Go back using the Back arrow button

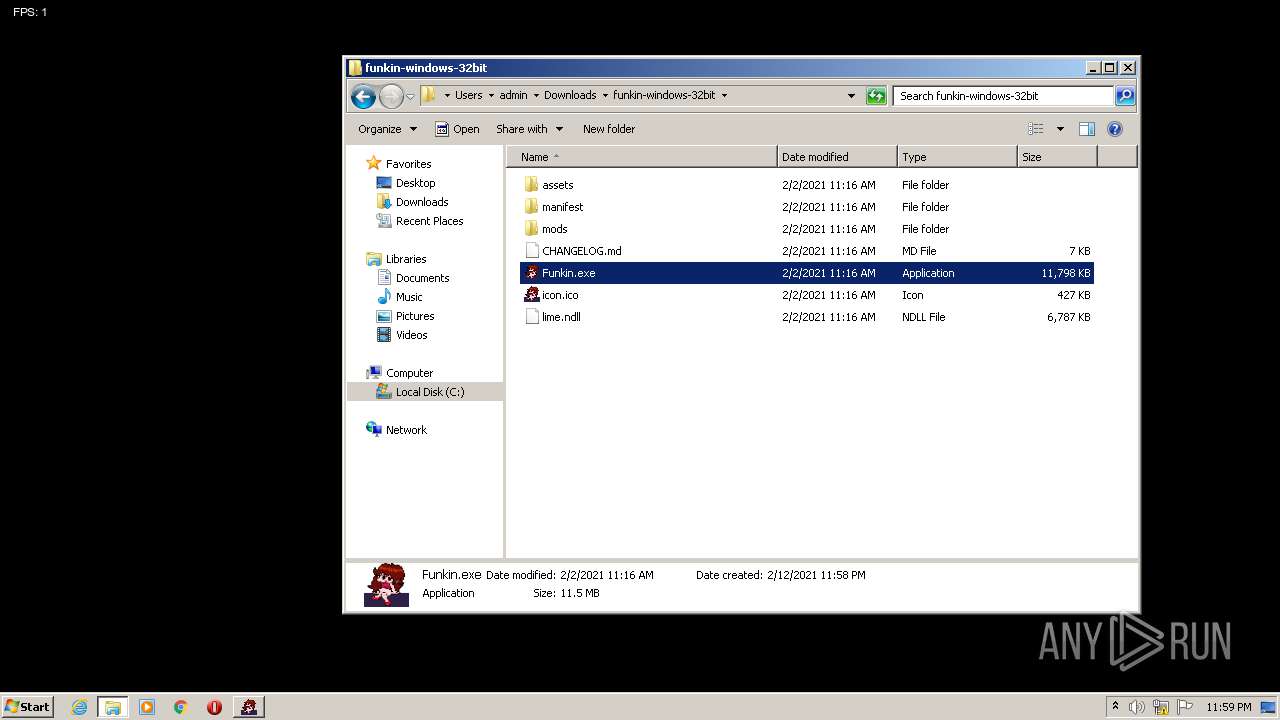coord(363,96)
